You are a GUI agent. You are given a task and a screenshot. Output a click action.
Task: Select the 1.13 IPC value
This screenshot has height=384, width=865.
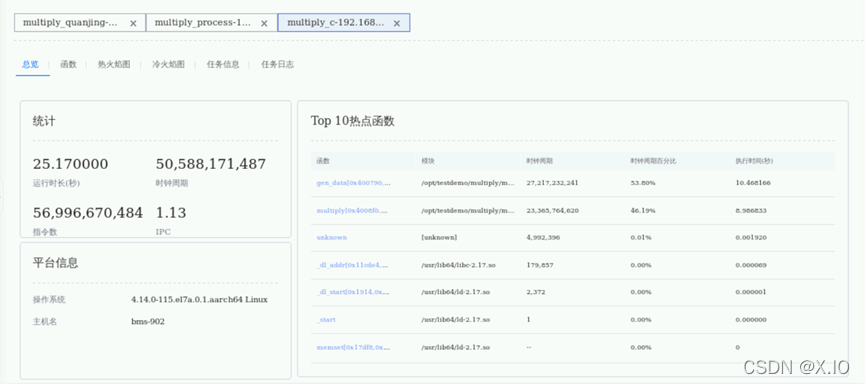171,212
